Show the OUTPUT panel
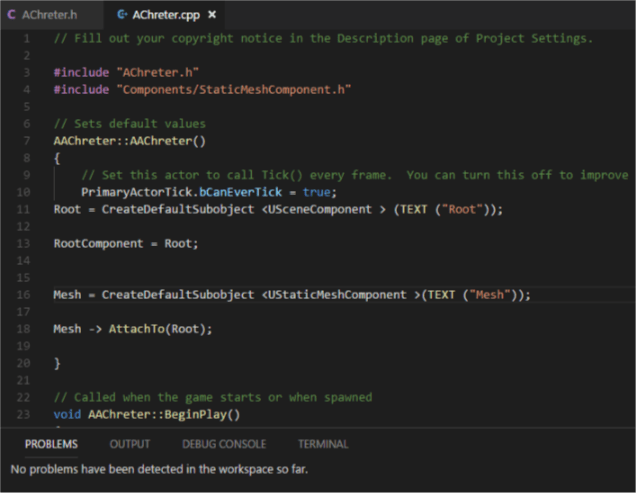Image resolution: width=636 pixels, height=493 pixels. [x=130, y=444]
